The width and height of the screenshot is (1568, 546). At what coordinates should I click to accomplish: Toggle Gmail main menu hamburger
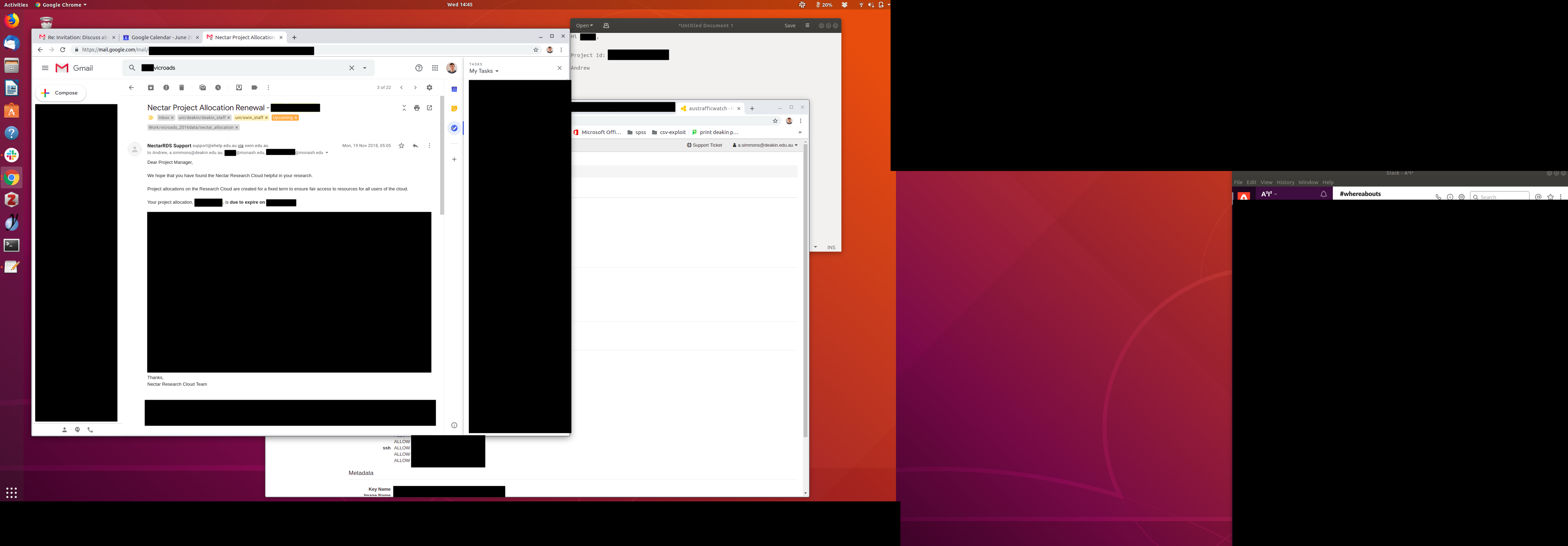pos(45,68)
